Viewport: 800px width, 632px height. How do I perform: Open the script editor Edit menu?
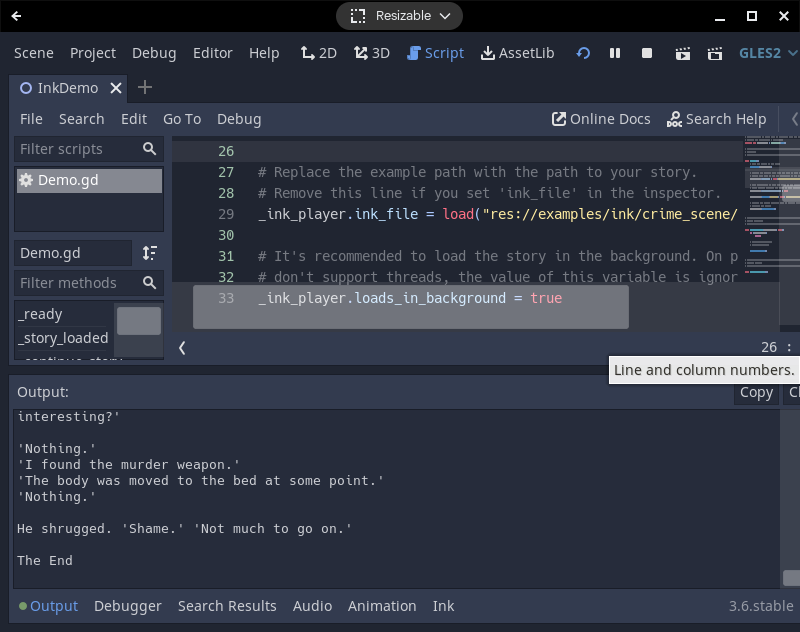(134, 119)
